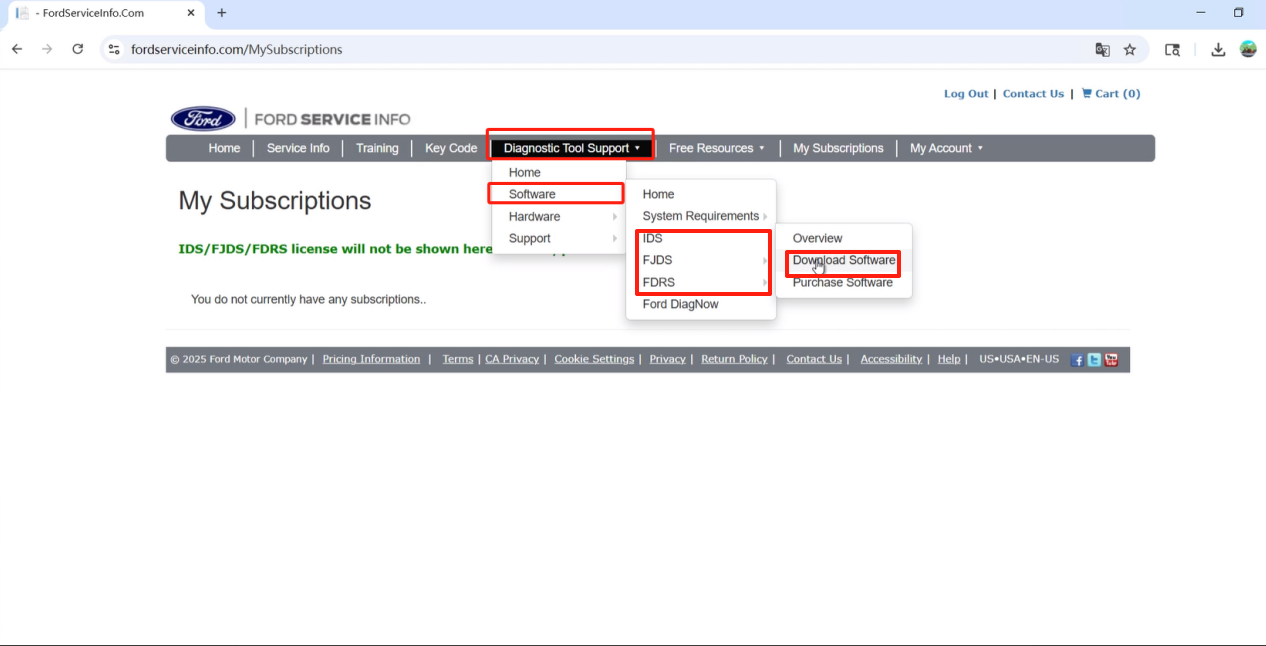1266x646 pixels.
Task: Select Download Software in the submenu
Action: [x=843, y=261]
